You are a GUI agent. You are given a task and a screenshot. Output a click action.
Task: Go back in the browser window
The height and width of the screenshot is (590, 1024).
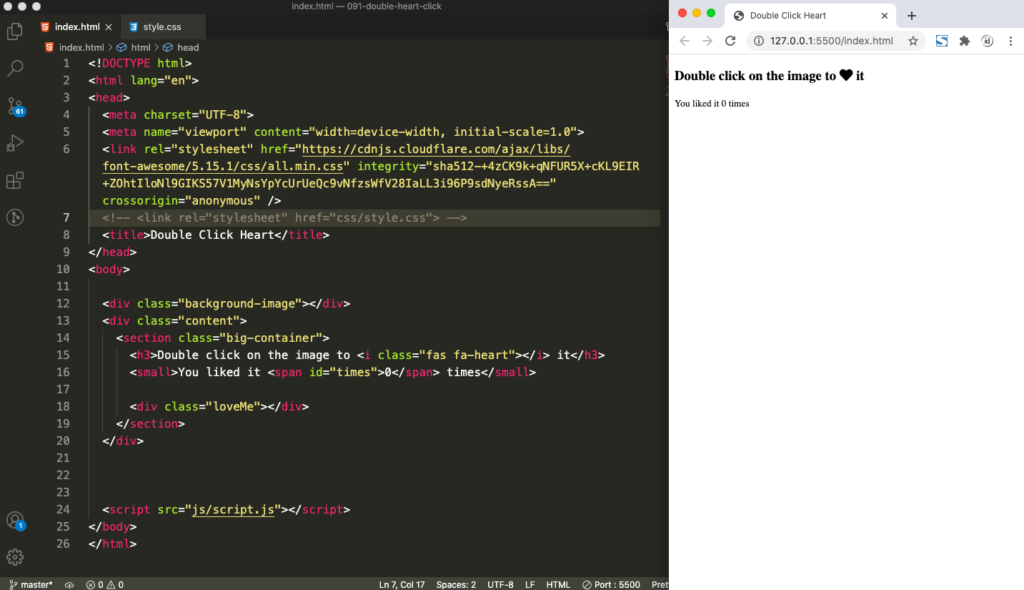(684, 41)
